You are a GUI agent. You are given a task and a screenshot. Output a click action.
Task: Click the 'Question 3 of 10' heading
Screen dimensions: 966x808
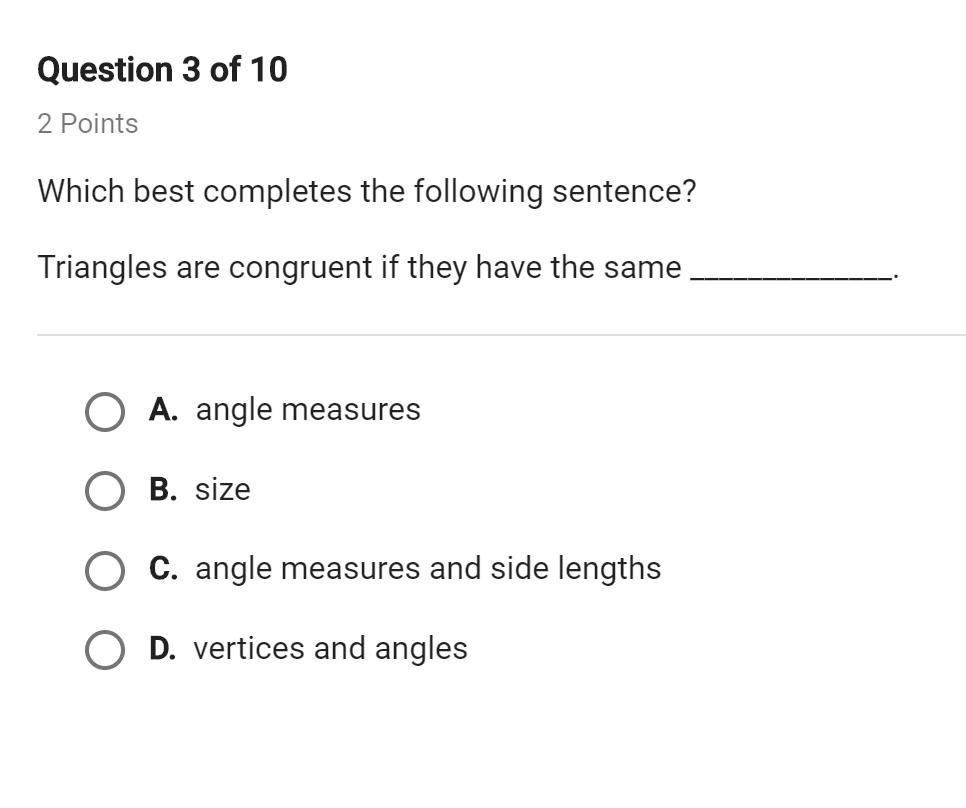pos(162,70)
